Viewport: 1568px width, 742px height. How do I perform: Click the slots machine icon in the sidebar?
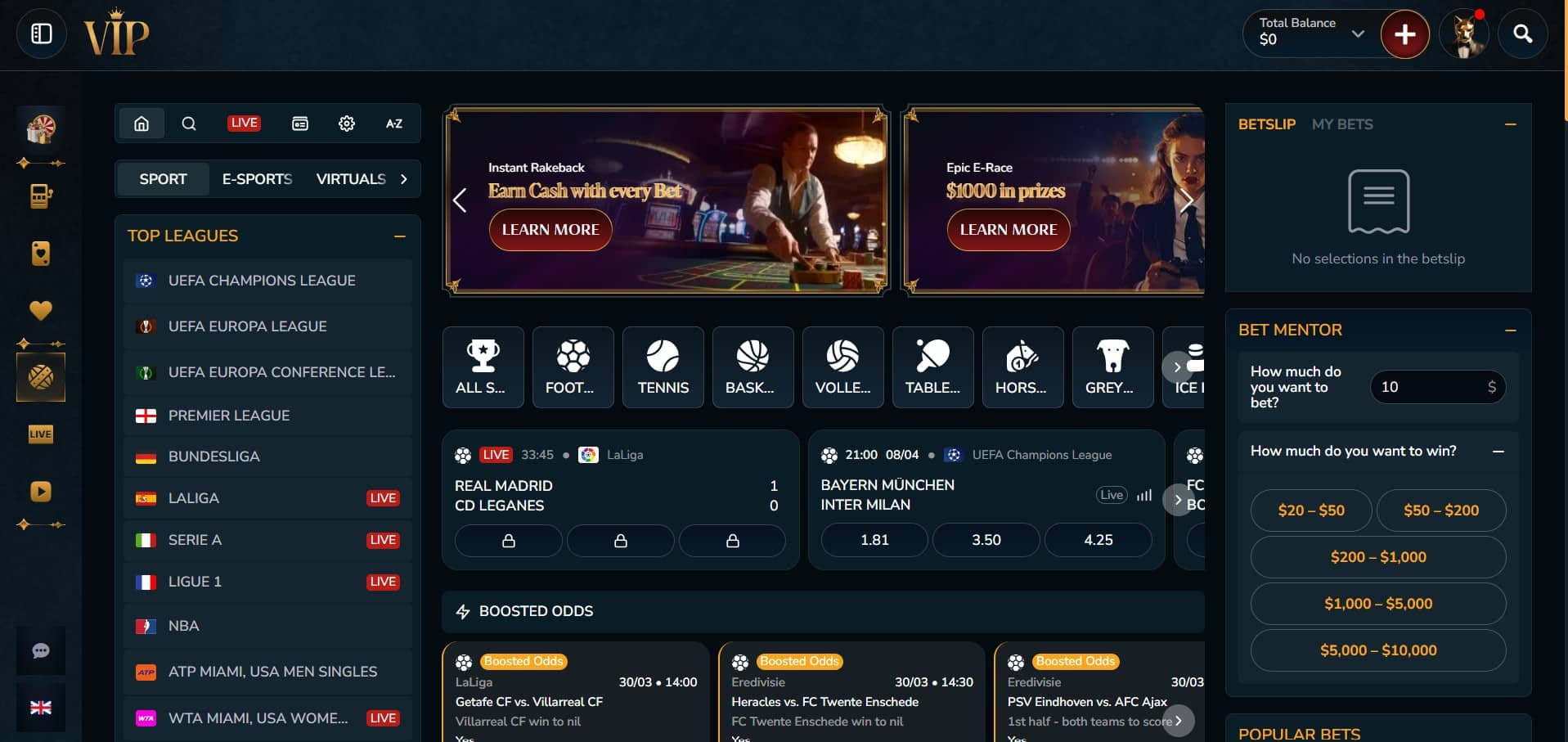pos(41,196)
